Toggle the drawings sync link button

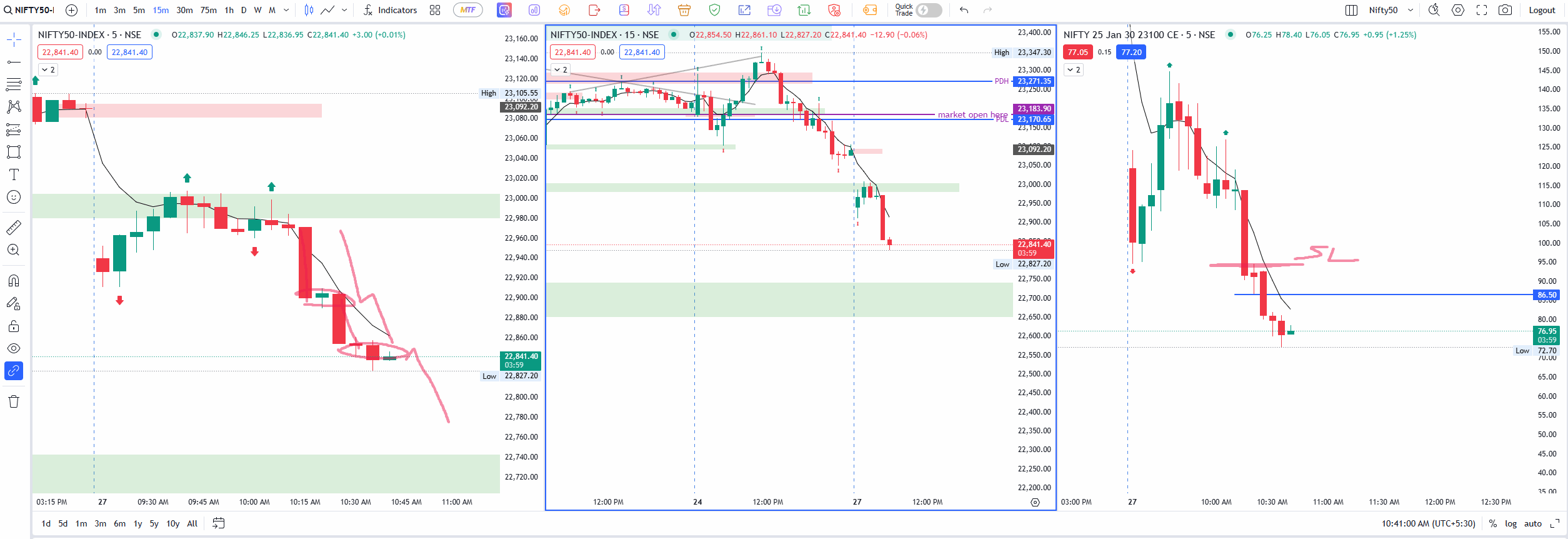(x=14, y=371)
